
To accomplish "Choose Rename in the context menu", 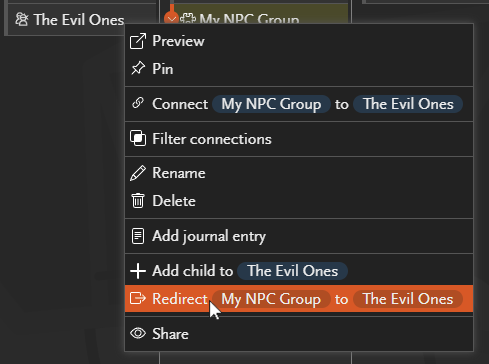I will 299,173.
